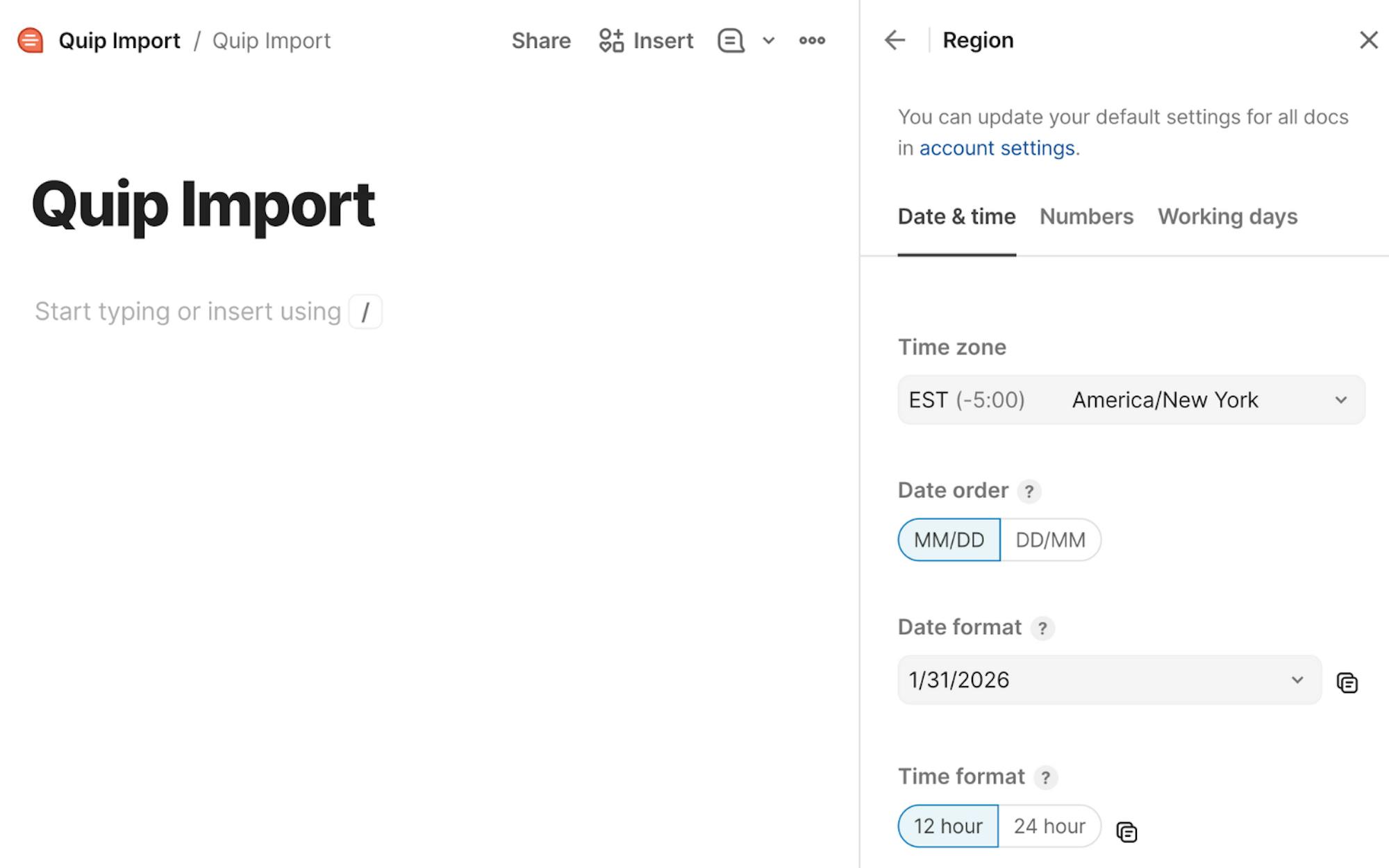1389x868 pixels.
Task: Open the Insert menu icon
Action: (611, 40)
